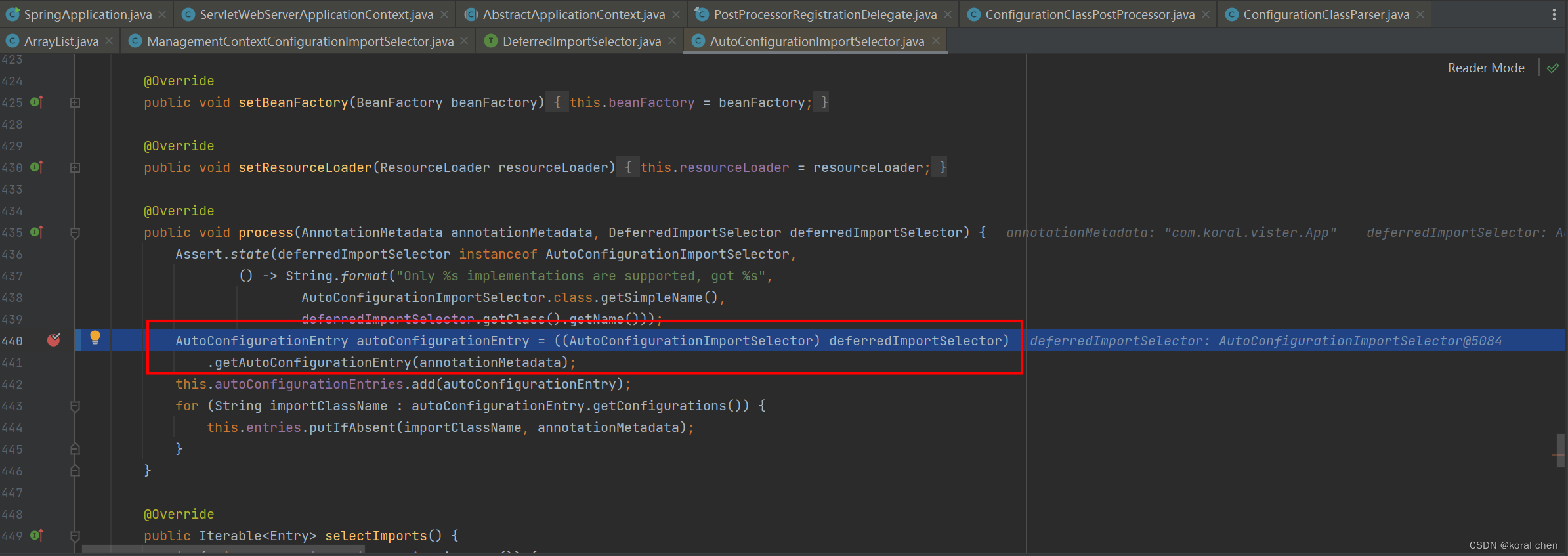
Task: Click autoConfigurationEntries field on line 442
Action: pyautogui.click(x=309, y=384)
